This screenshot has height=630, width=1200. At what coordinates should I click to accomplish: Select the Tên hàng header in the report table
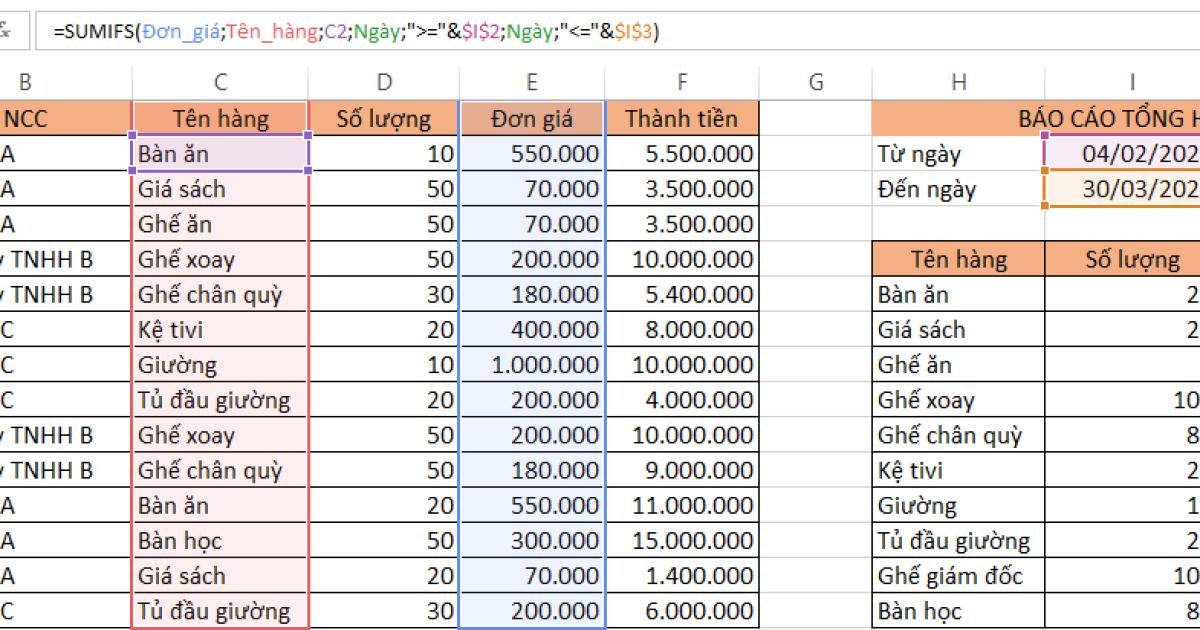coord(958,258)
